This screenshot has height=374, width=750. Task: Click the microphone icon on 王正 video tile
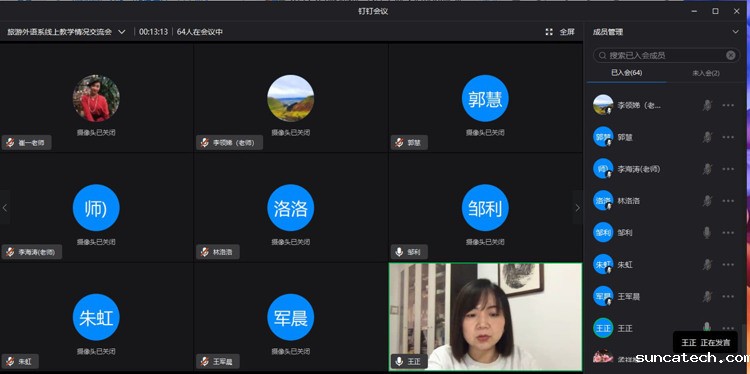pyautogui.click(x=399, y=362)
